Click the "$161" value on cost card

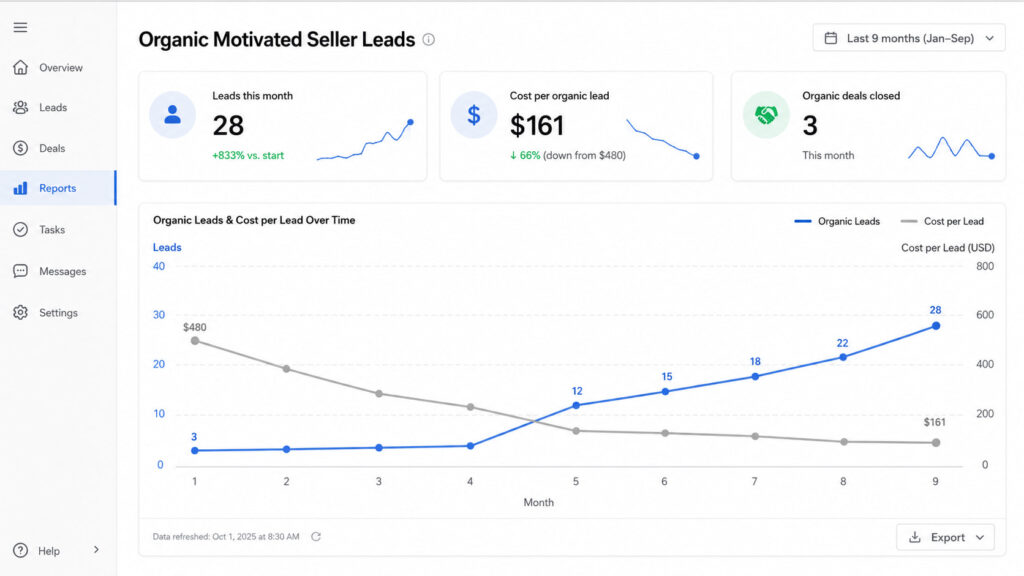coord(537,125)
